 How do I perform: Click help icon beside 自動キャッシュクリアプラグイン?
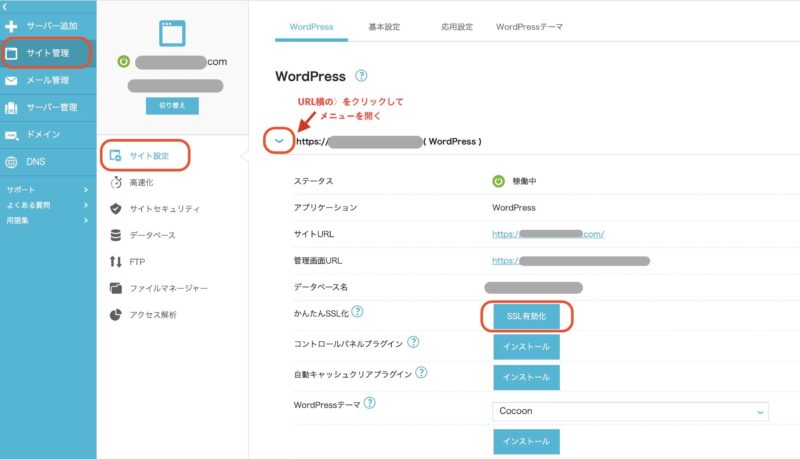coord(421,372)
